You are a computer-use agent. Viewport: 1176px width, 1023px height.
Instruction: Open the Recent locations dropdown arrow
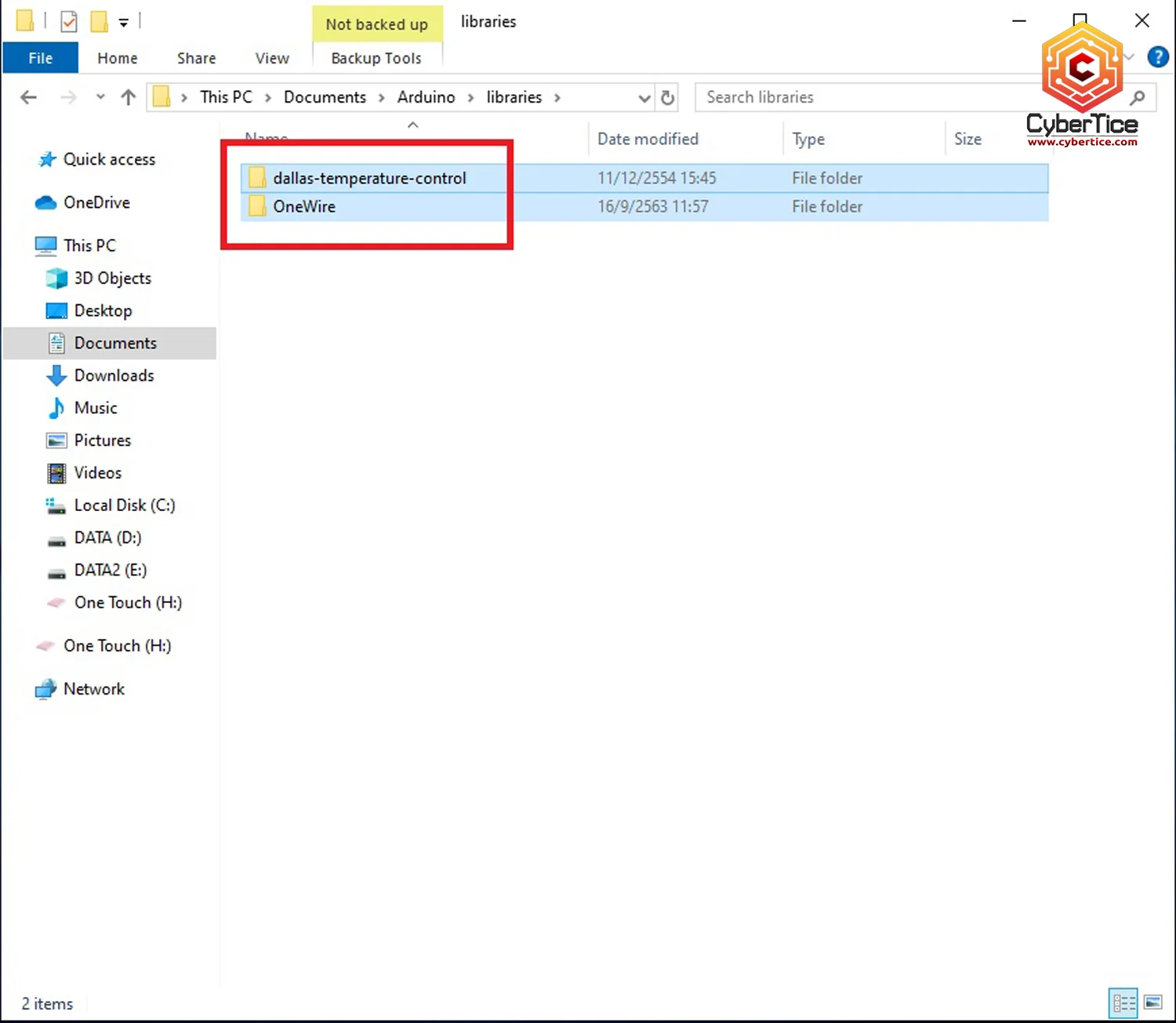coord(100,97)
